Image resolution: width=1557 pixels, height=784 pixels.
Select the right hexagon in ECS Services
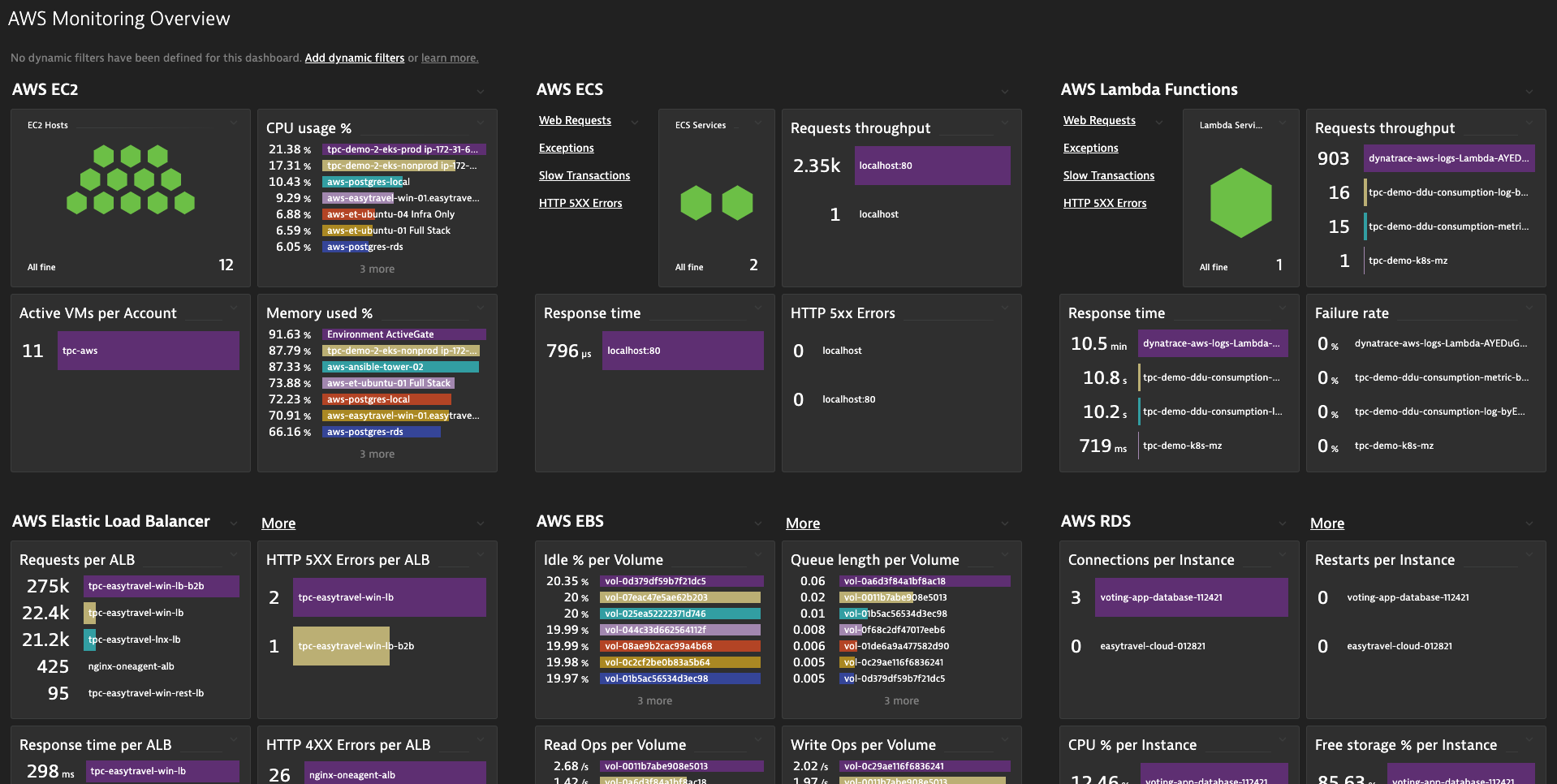[x=737, y=203]
